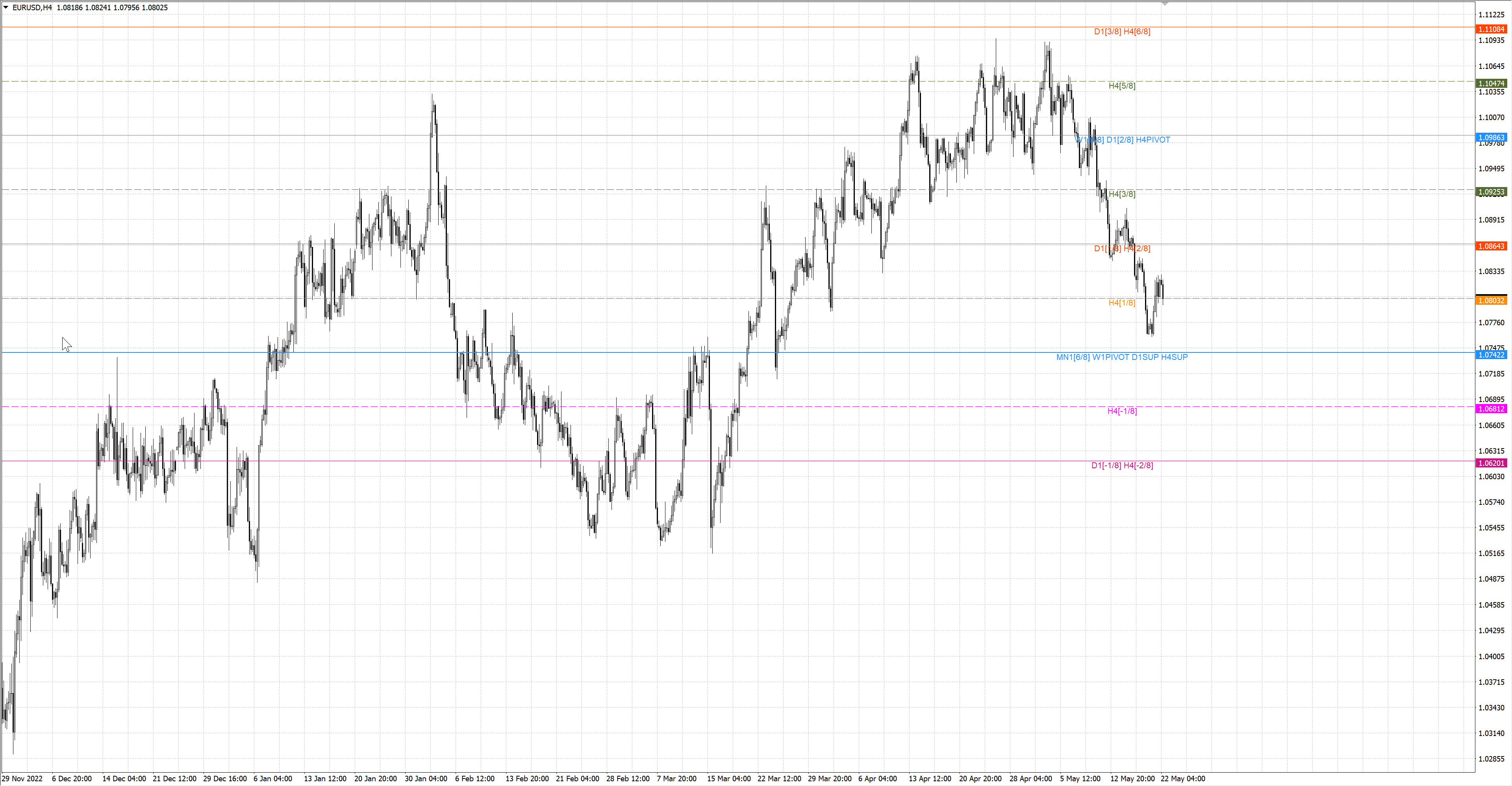
Task: Click the H4[-1/8] magenta level label
Action: click(x=1122, y=411)
